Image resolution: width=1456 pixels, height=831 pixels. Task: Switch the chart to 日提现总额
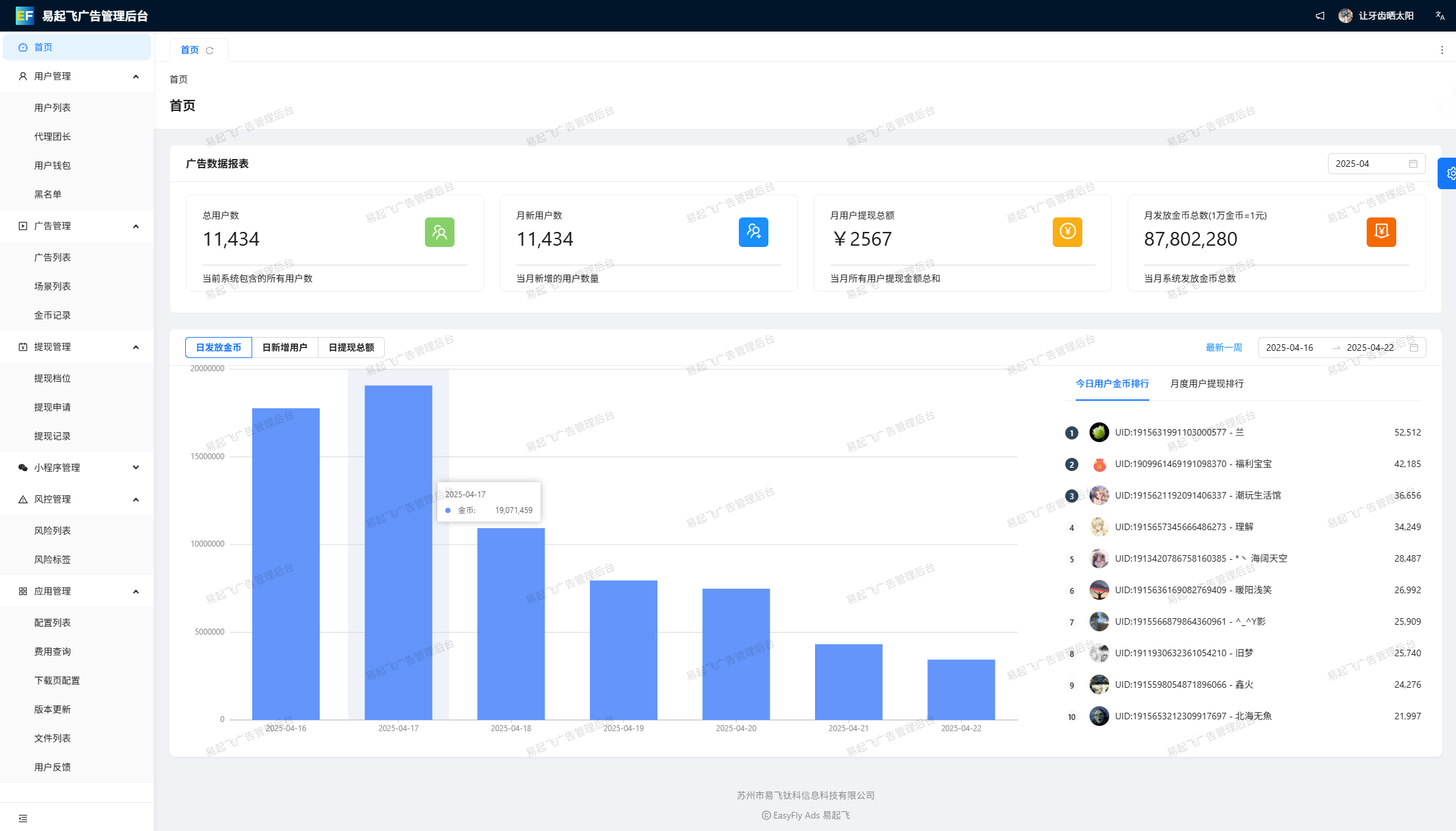[351, 348]
